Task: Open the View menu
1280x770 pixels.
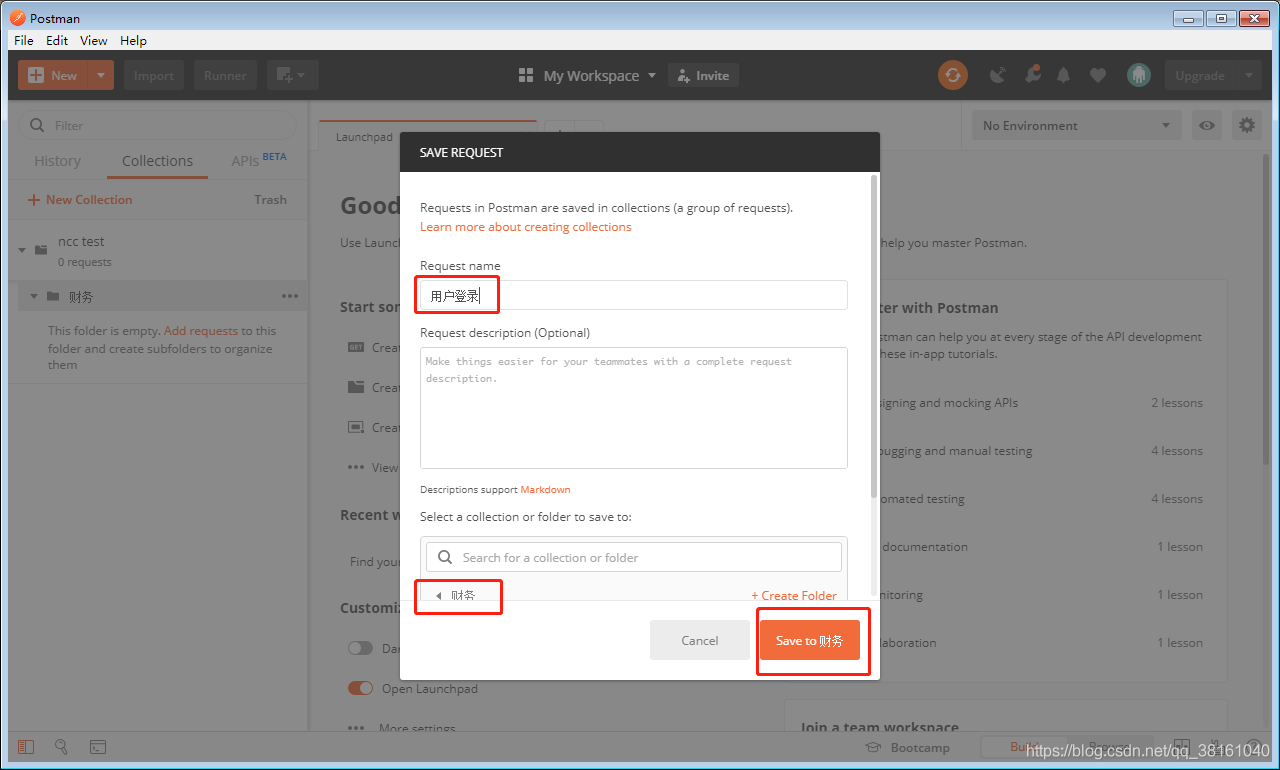Action: coord(94,40)
